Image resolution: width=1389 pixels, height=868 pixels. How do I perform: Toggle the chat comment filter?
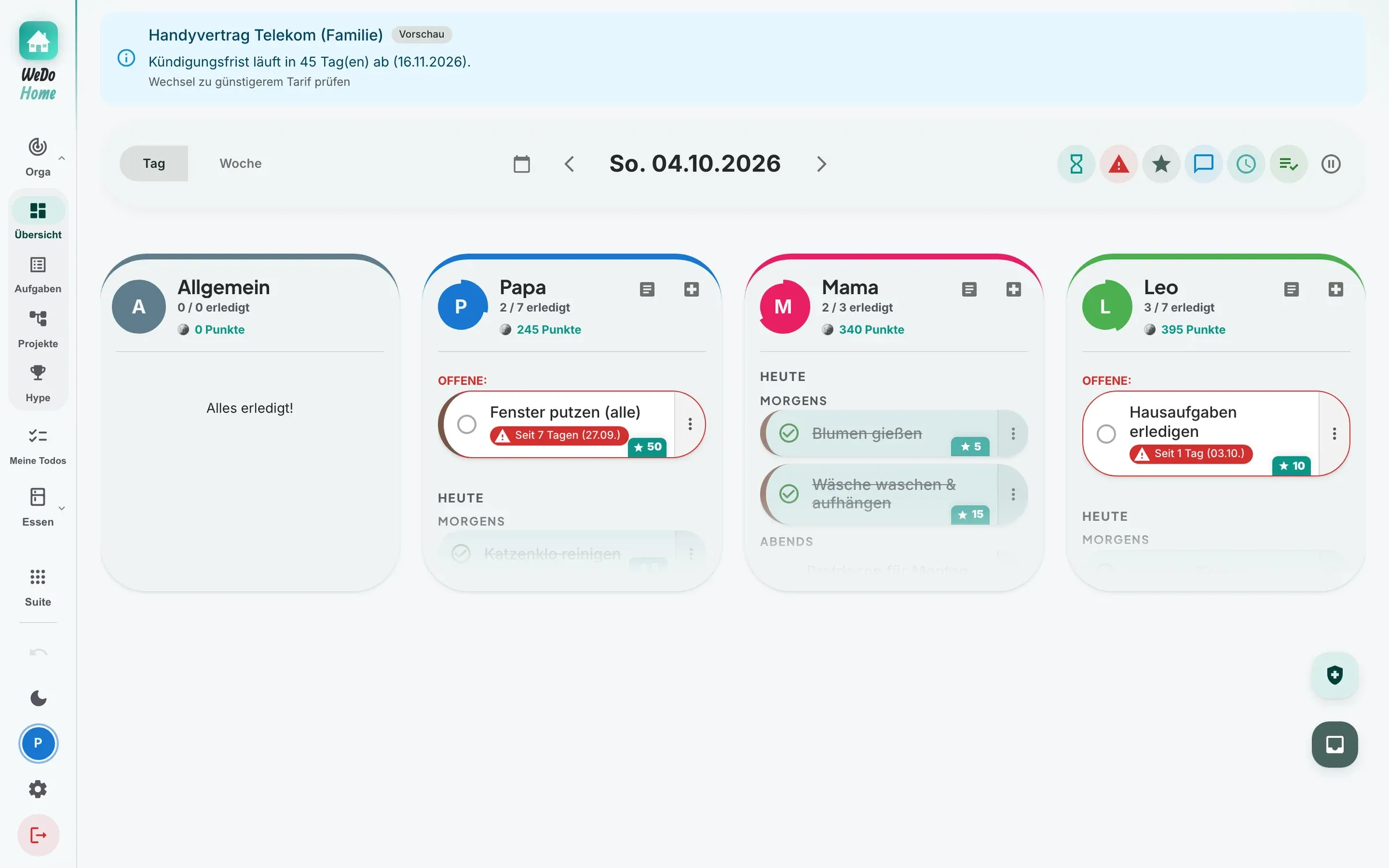pyautogui.click(x=1204, y=164)
